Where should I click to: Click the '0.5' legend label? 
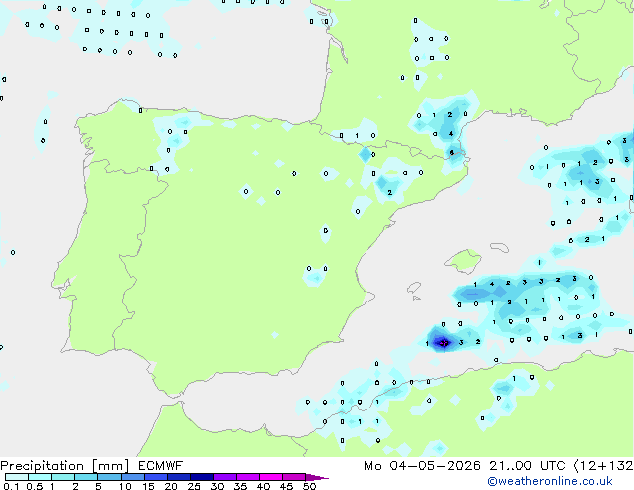coord(34,486)
